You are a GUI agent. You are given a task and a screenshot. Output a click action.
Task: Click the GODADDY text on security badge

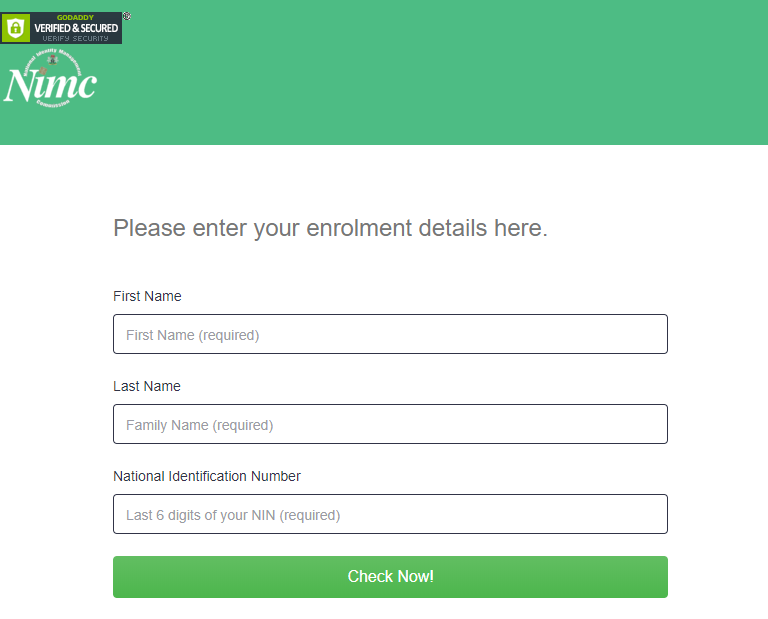75,18
